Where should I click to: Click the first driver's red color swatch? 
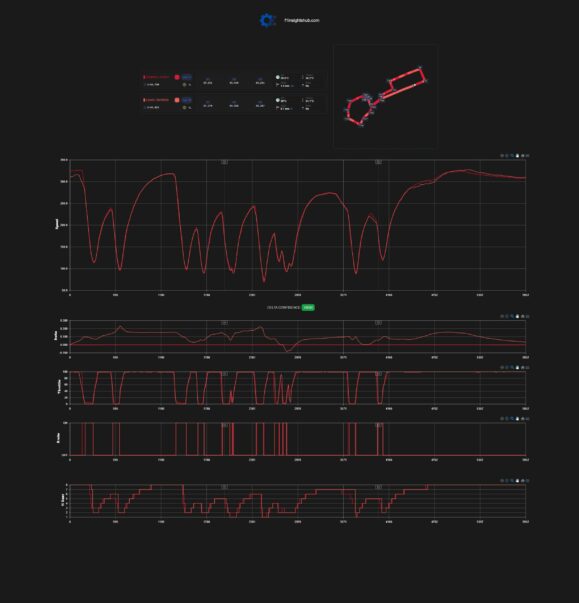pos(177,77)
